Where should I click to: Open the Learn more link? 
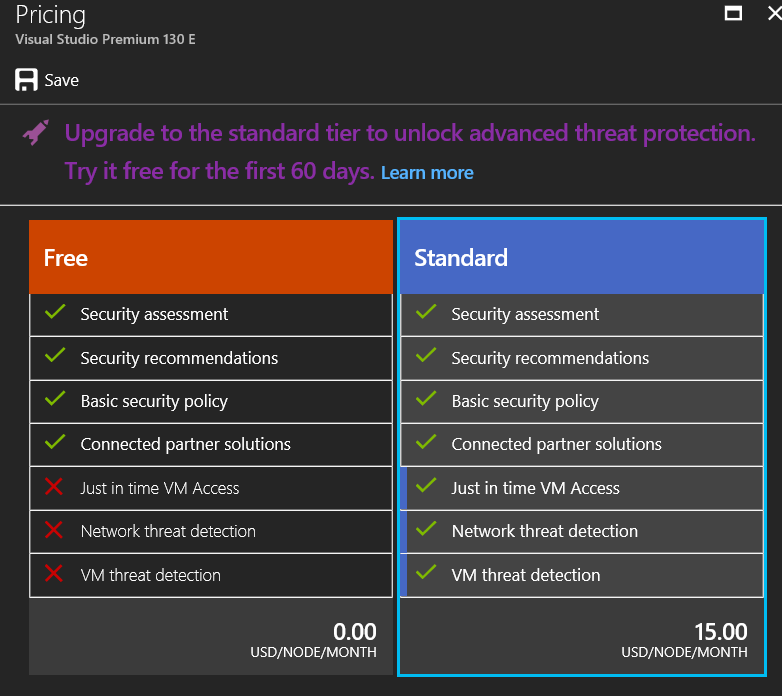[427, 173]
